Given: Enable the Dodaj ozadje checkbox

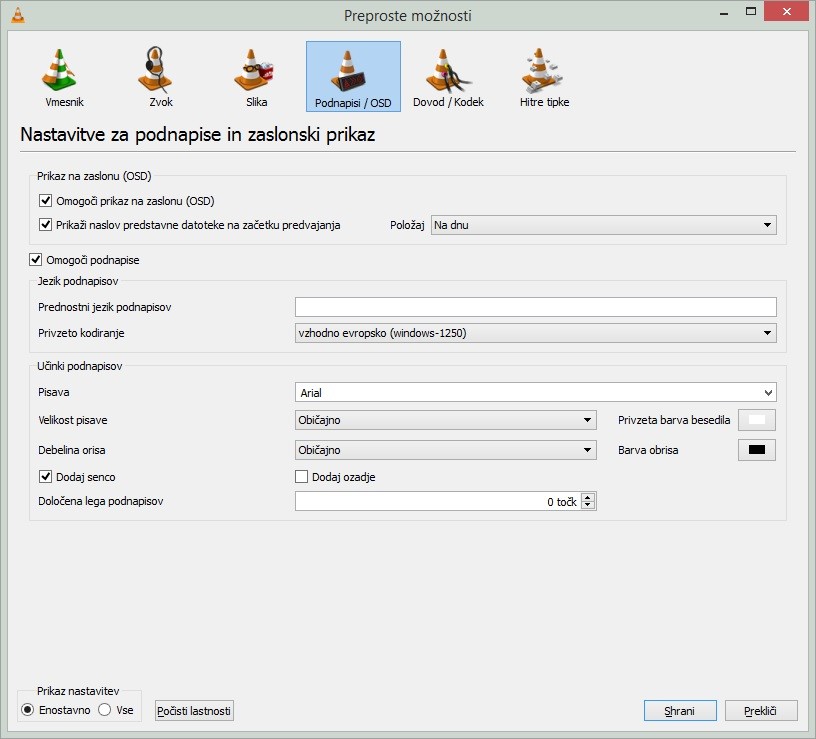Looking at the screenshot, I should click(302, 477).
